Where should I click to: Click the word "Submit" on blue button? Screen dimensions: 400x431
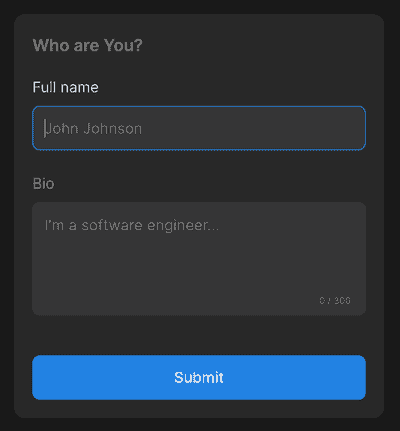pos(199,378)
